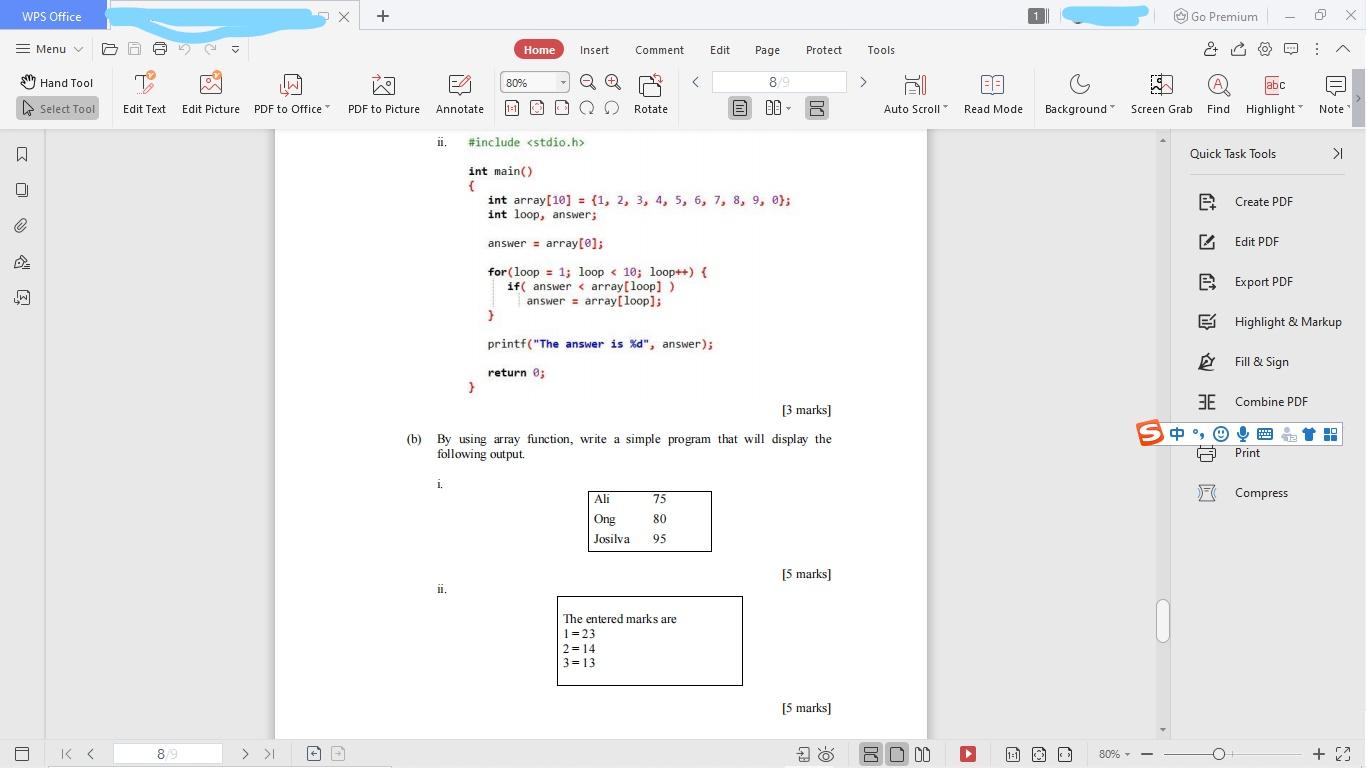This screenshot has height=768, width=1366.
Task: Launch Screen Grab tool
Action: coord(1161,94)
